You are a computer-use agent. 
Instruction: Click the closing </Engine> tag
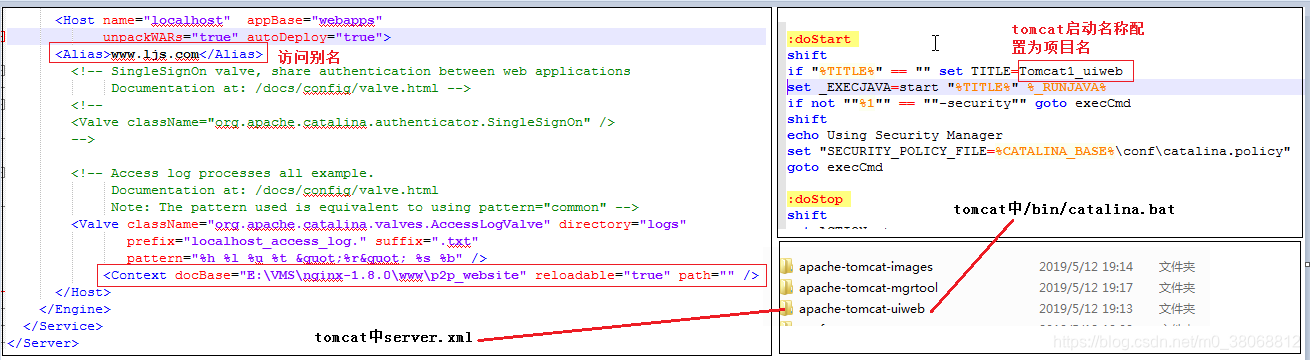pos(75,309)
